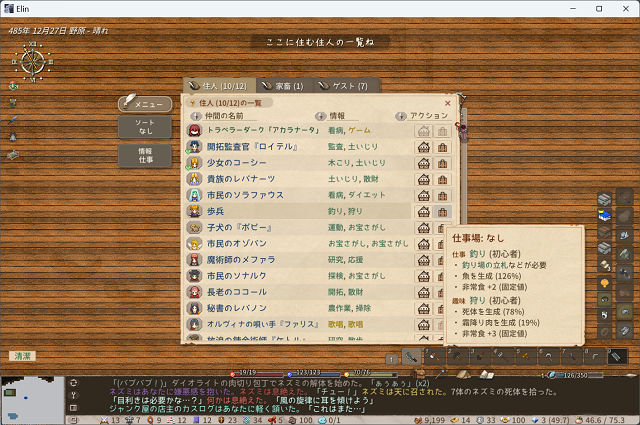
Task: Click the blue mana bar showing 123/123
Action: 313,374
